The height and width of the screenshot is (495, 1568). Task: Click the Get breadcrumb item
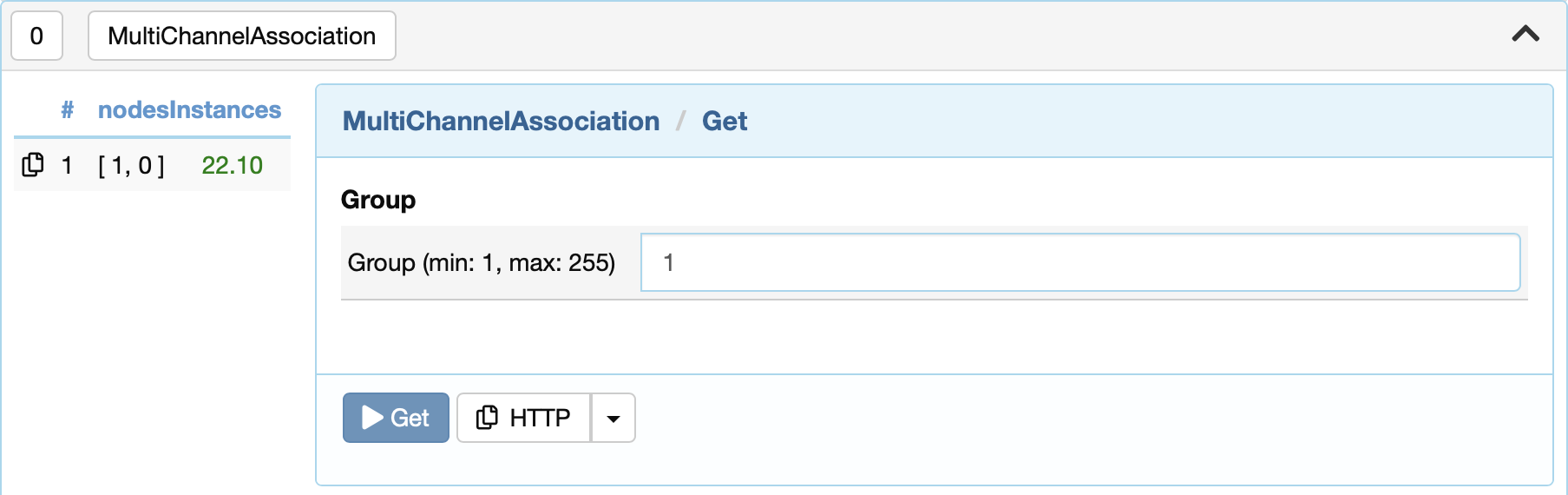click(725, 121)
